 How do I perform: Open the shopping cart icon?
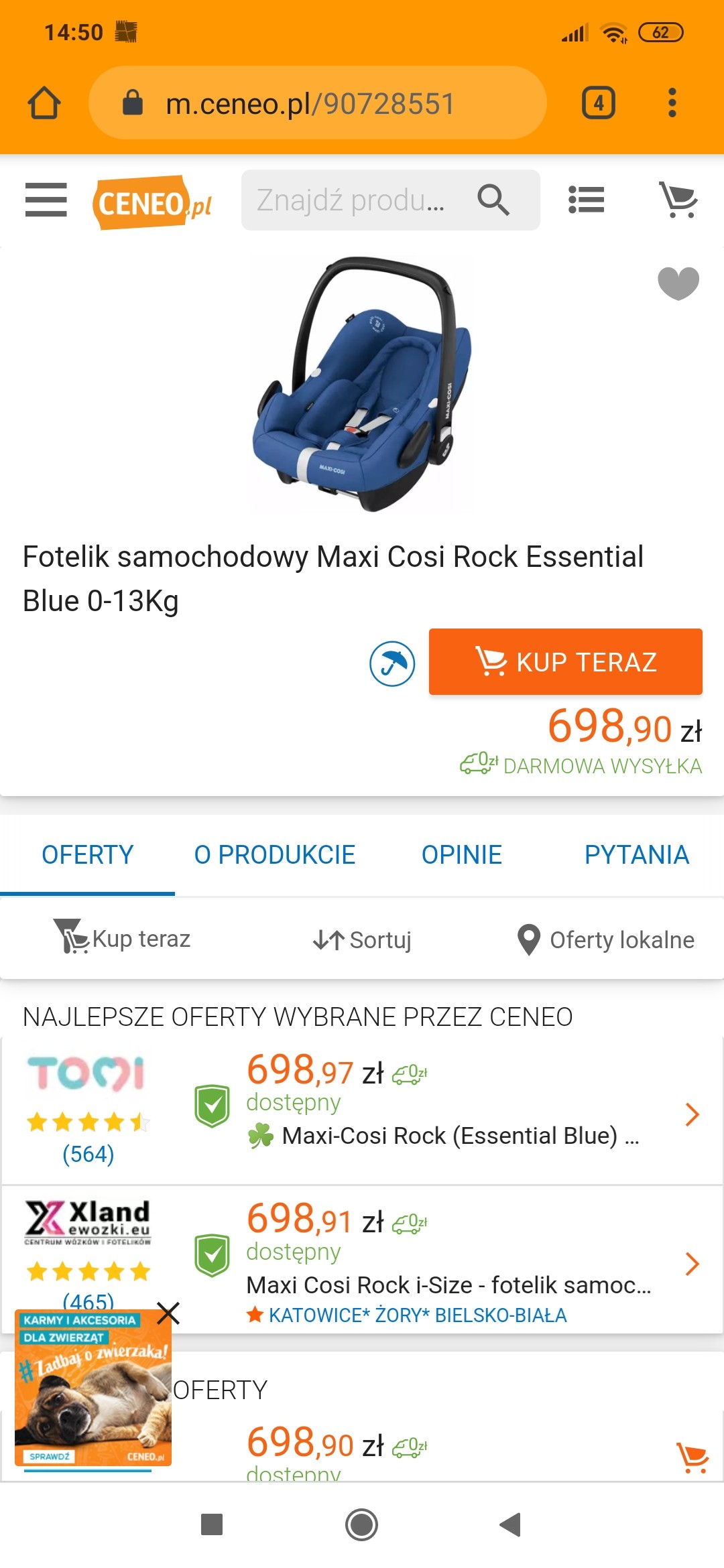click(x=678, y=200)
